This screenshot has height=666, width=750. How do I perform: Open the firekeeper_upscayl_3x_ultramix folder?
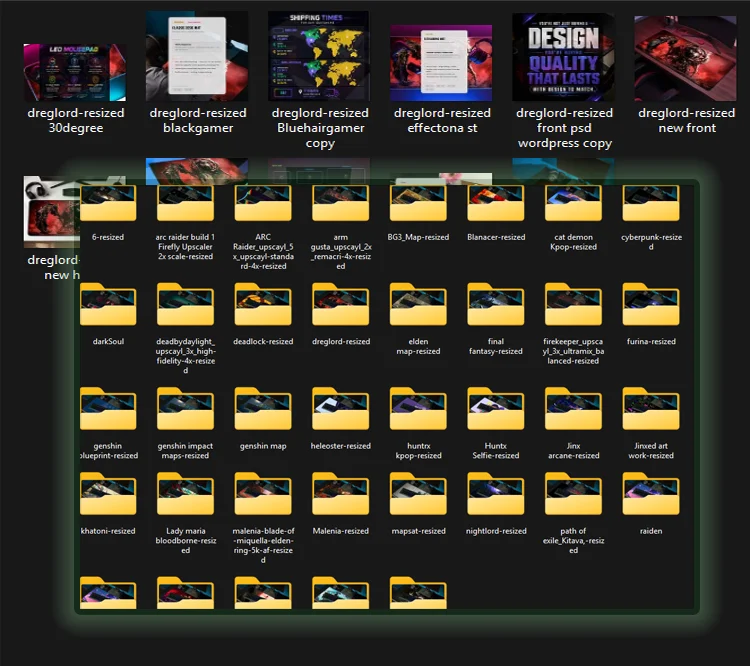(x=573, y=304)
